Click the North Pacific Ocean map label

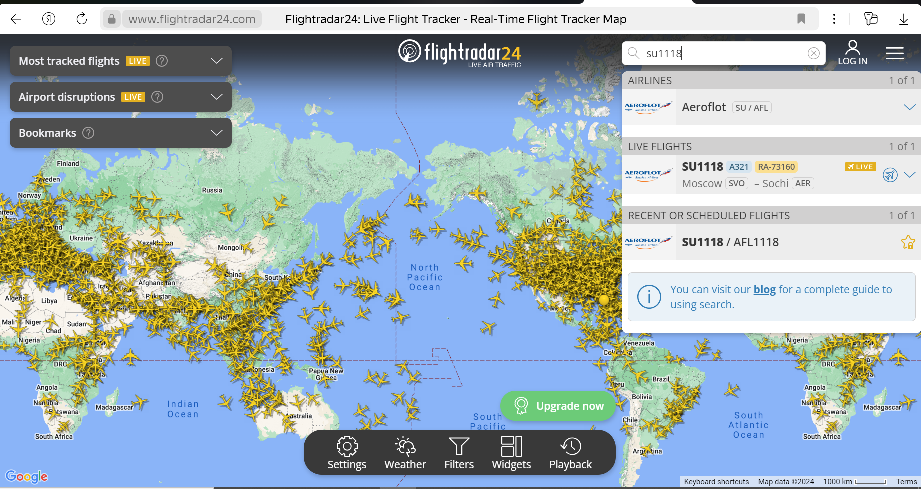click(425, 276)
